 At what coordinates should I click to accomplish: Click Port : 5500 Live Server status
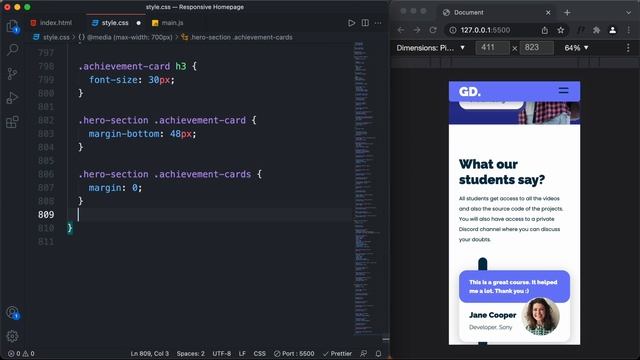(x=294, y=353)
